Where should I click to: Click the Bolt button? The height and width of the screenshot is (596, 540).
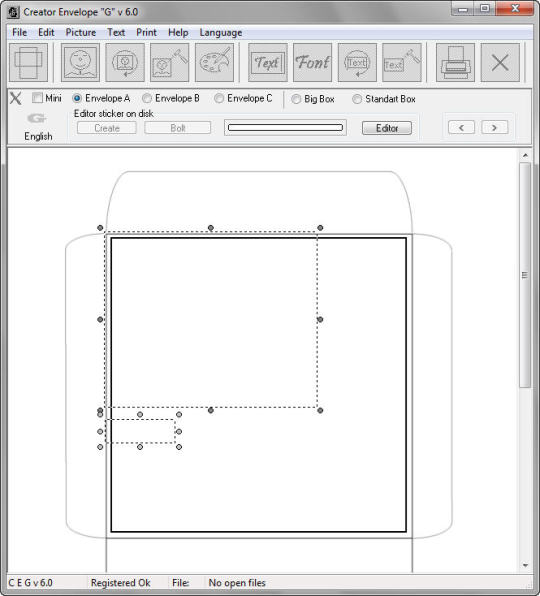177,128
